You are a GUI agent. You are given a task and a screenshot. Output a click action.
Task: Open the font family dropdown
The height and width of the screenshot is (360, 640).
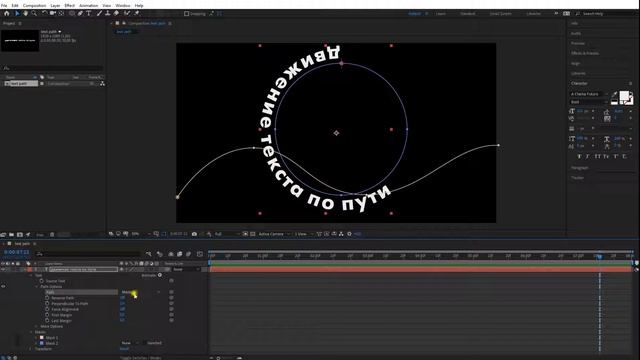click(x=589, y=94)
